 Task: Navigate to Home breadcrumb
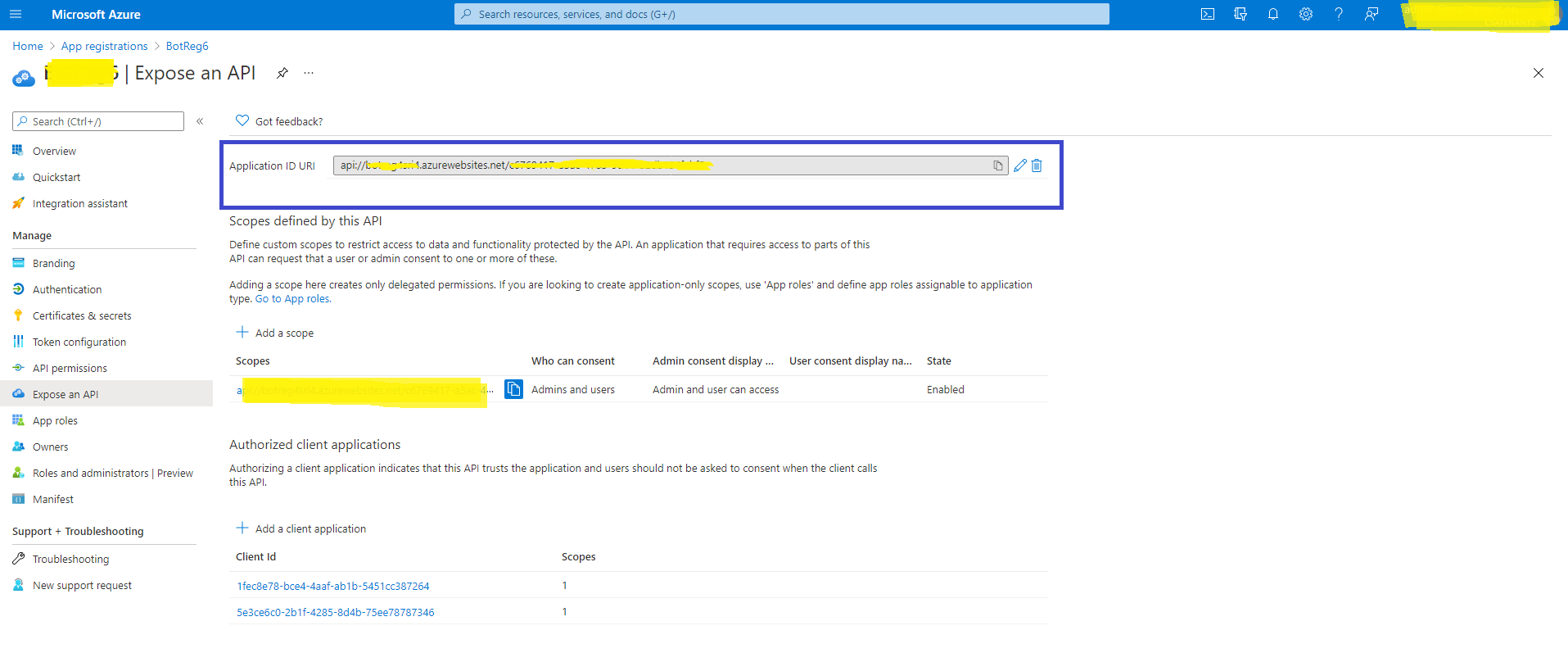click(28, 46)
